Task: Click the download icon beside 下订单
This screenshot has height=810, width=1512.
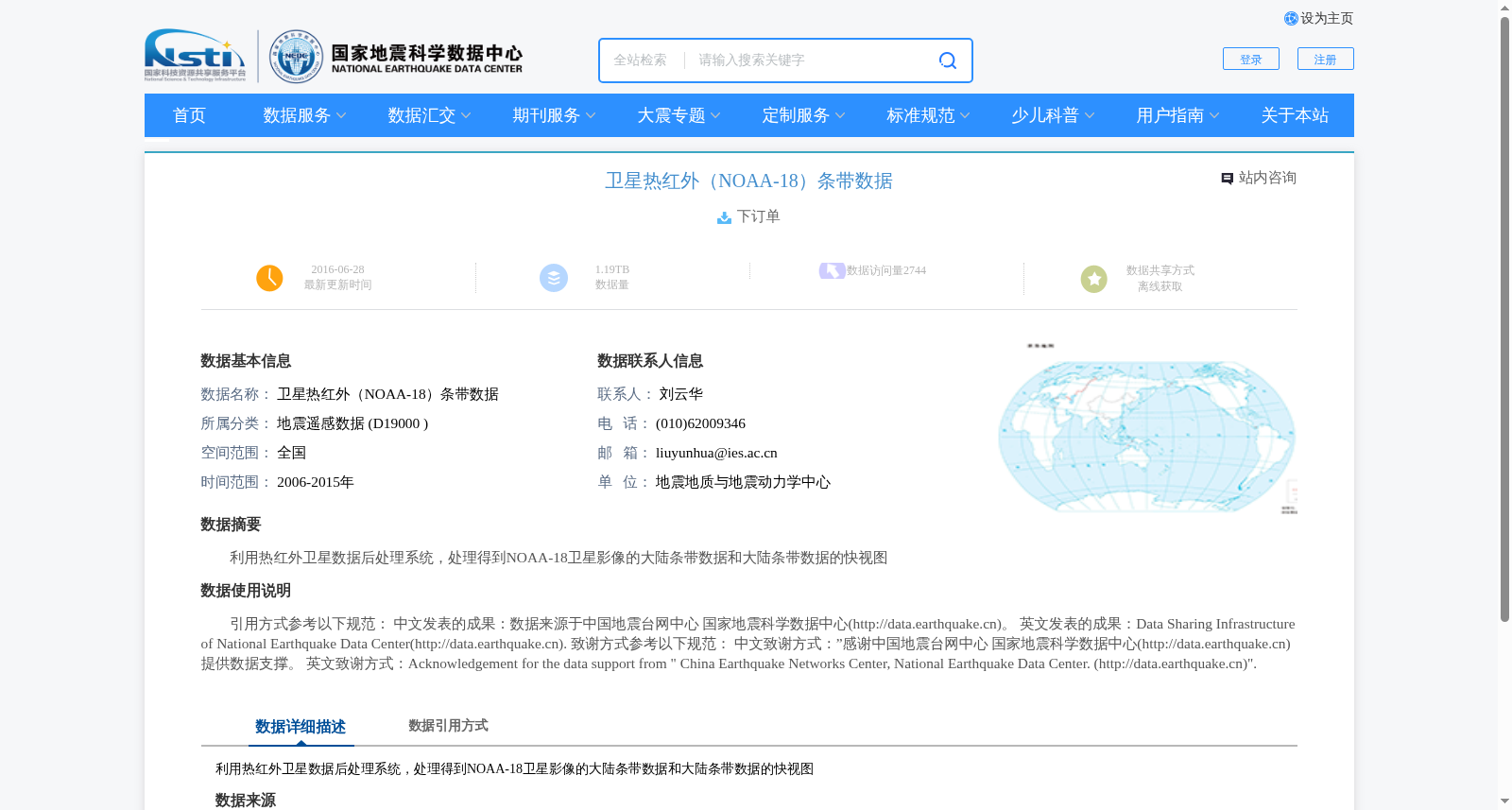Action: click(724, 217)
